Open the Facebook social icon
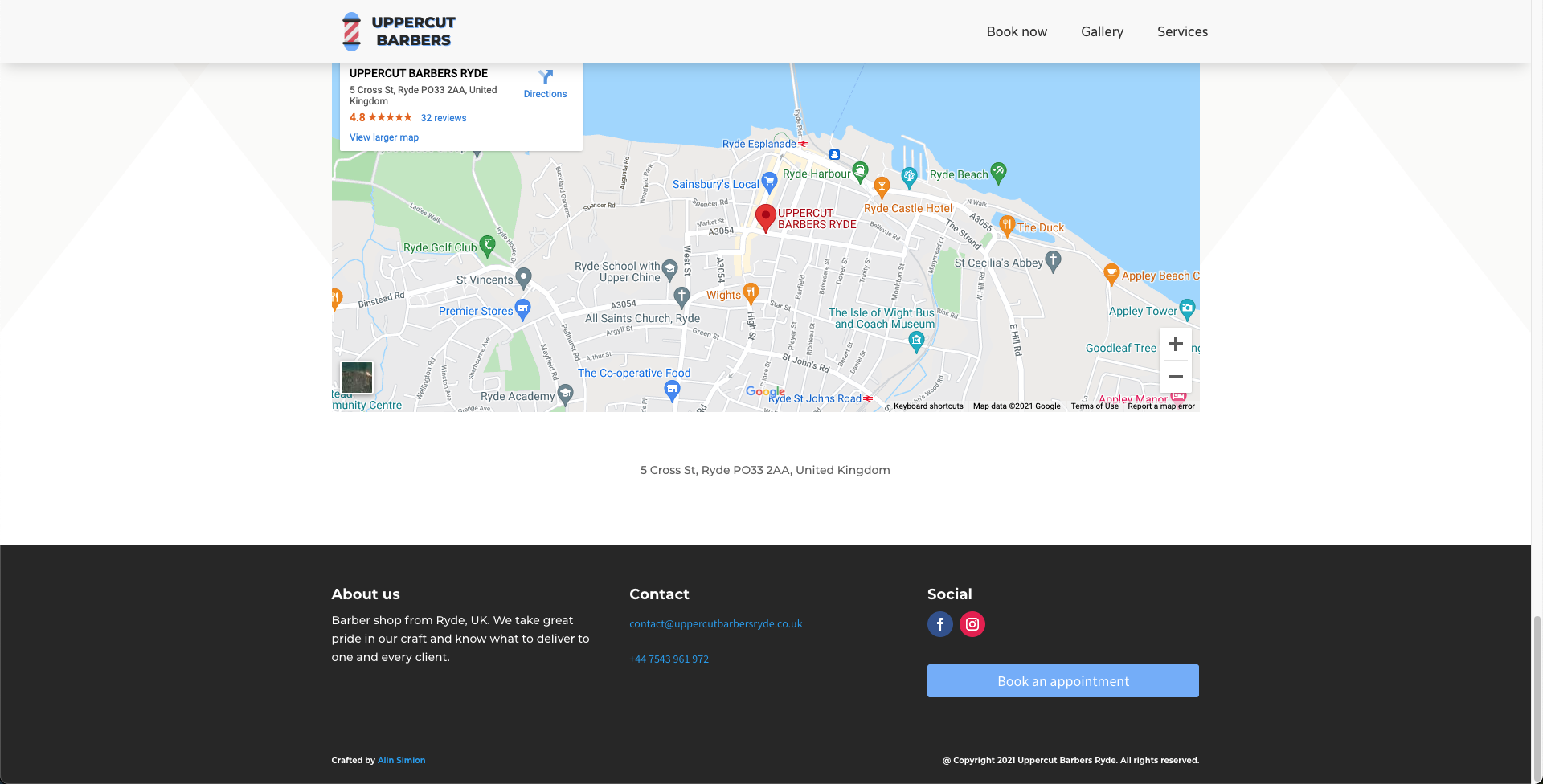 940,624
